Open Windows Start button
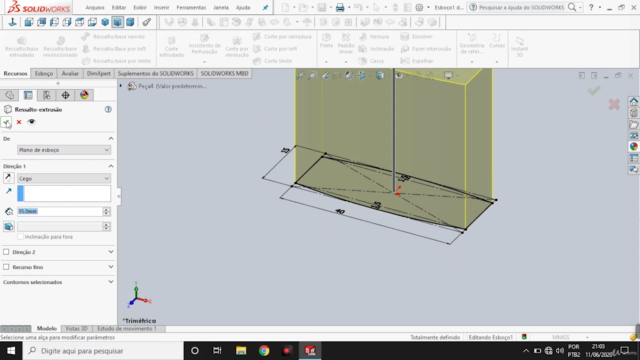The height and width of the screenshot is (360, 640). tap(11, 351)
